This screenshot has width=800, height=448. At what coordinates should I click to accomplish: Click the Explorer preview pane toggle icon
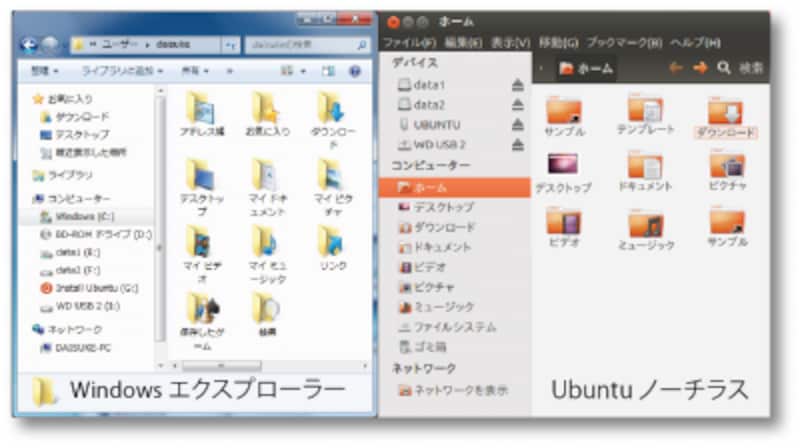(328, 71)
